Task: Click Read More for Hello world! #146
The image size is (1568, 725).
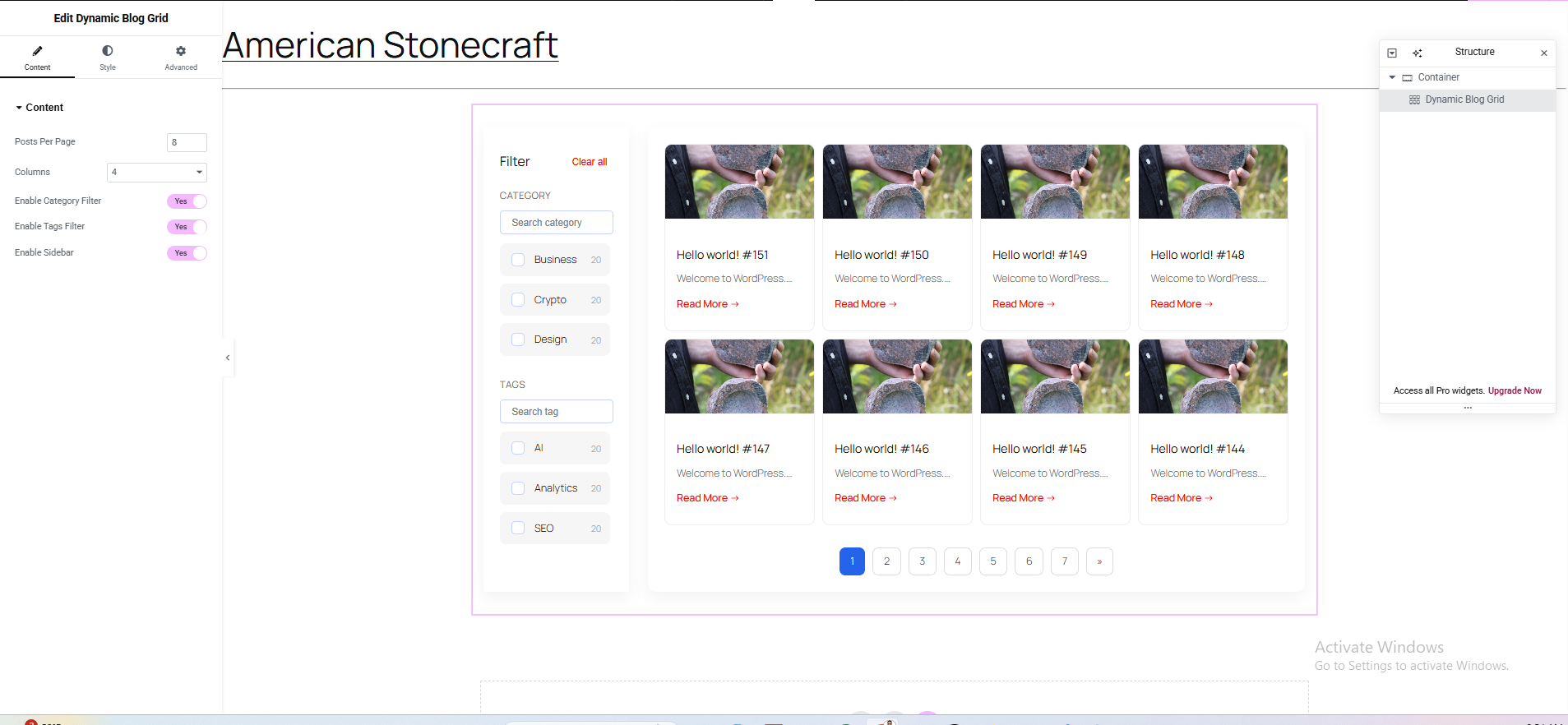Action: tap(866, 498)
